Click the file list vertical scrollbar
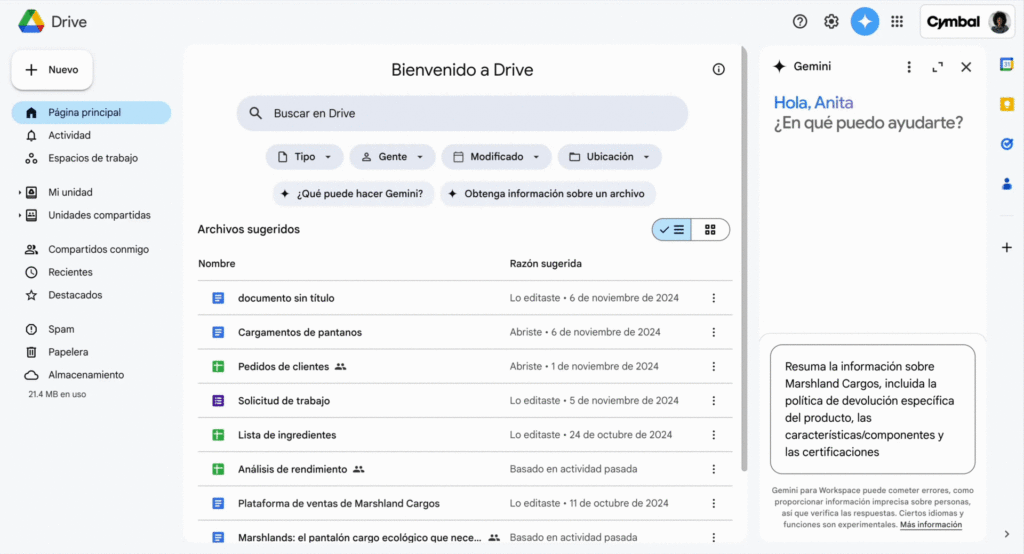1024x554 pixels. click(x=744, y=258)
